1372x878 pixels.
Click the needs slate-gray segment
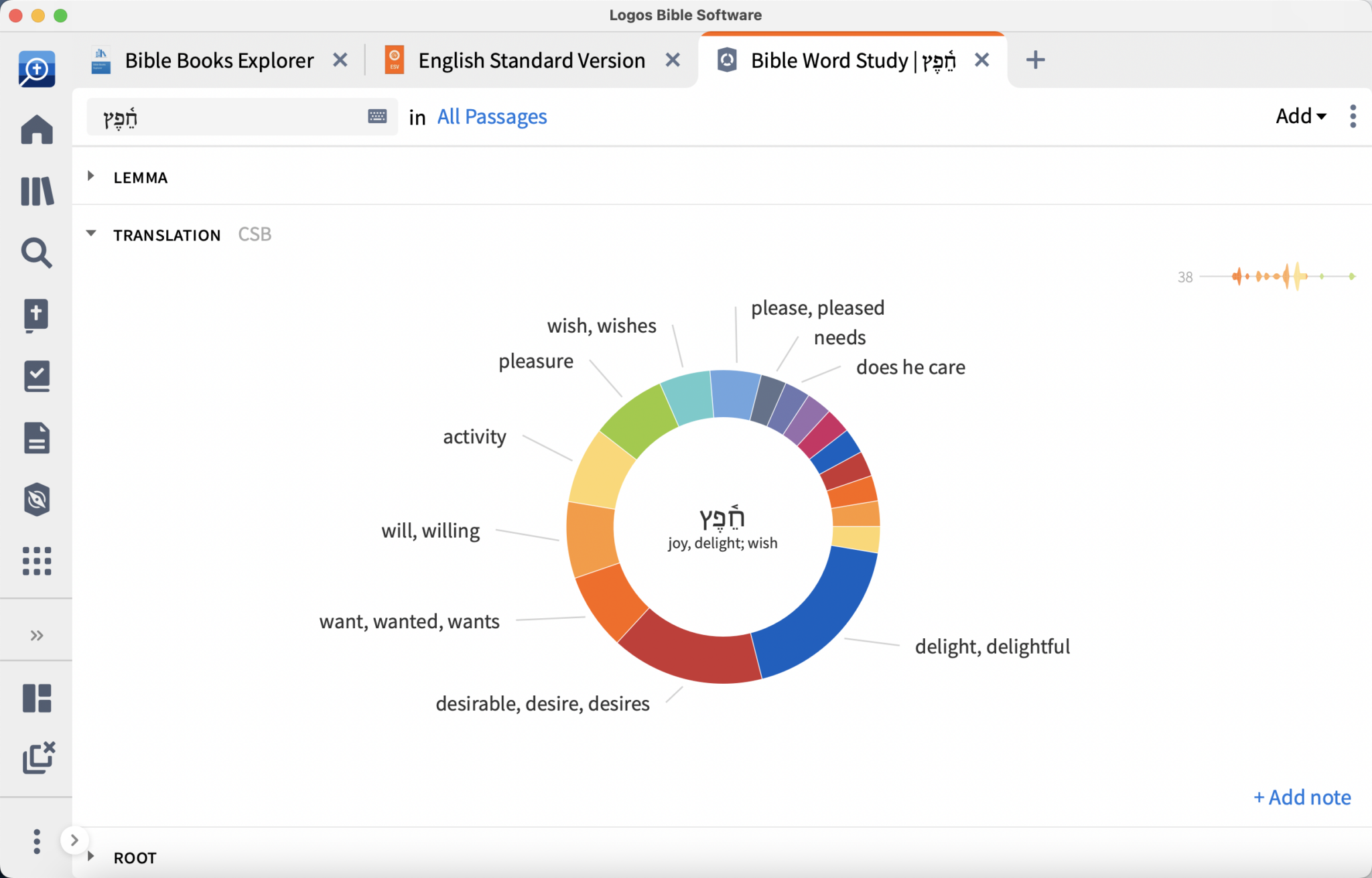pos(768,400)
